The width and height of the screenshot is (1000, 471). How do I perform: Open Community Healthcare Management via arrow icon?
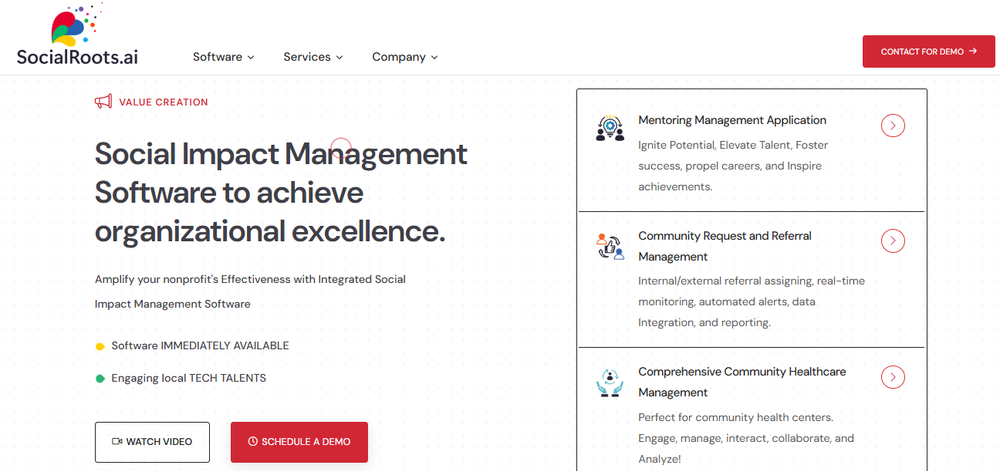(x=893, y=377)
